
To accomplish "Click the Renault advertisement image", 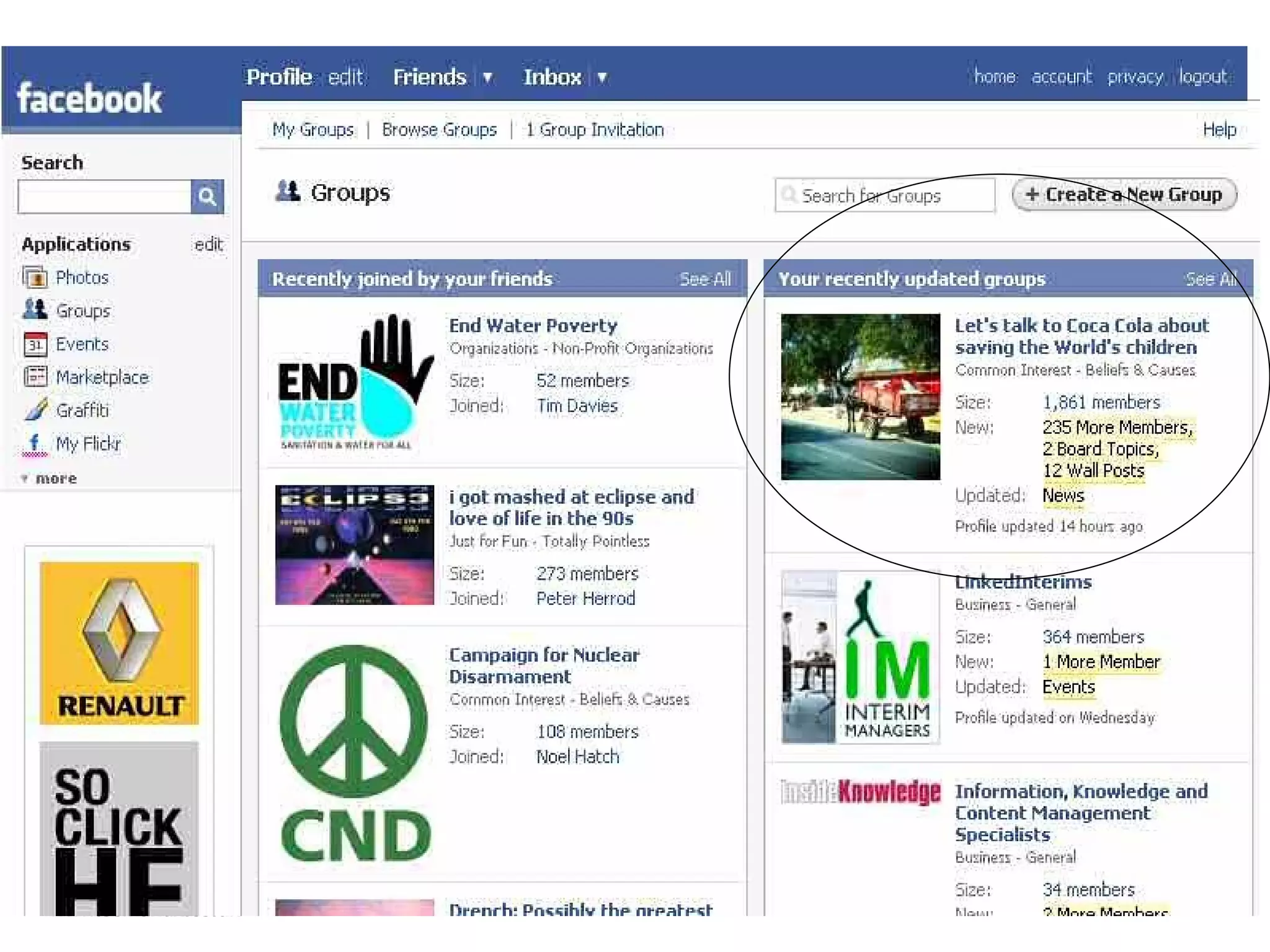I will pos(120,643).
